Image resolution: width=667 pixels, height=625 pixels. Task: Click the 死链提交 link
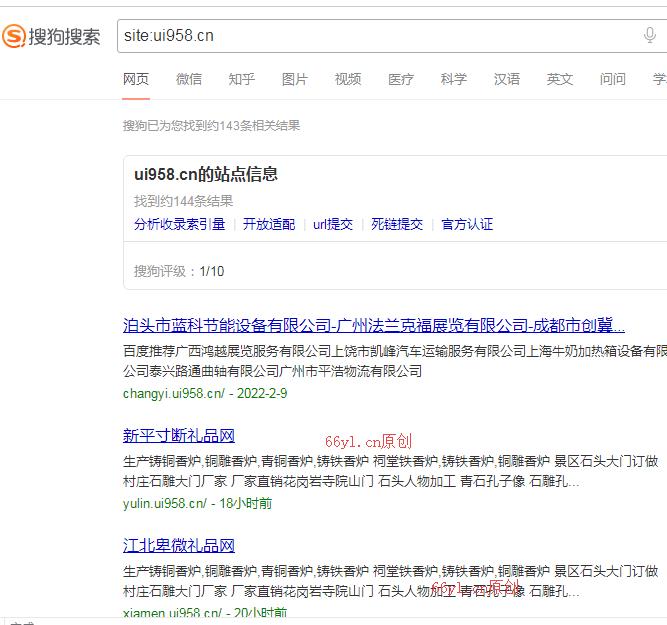(397, 224)
